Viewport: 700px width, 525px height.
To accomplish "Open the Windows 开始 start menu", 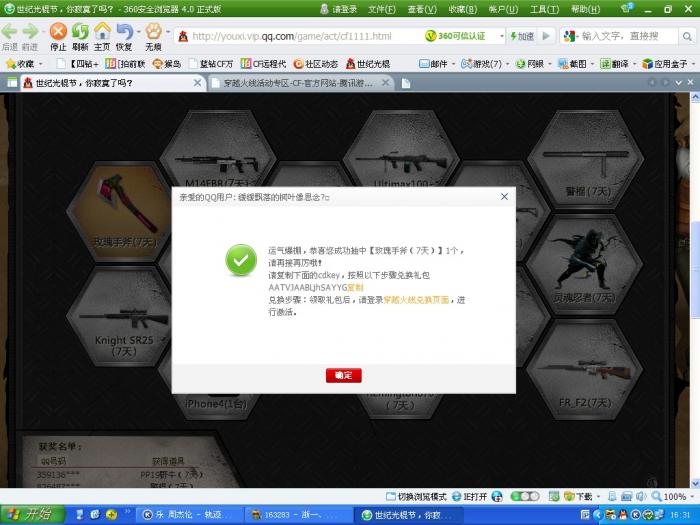I will [x=33, y=515].
